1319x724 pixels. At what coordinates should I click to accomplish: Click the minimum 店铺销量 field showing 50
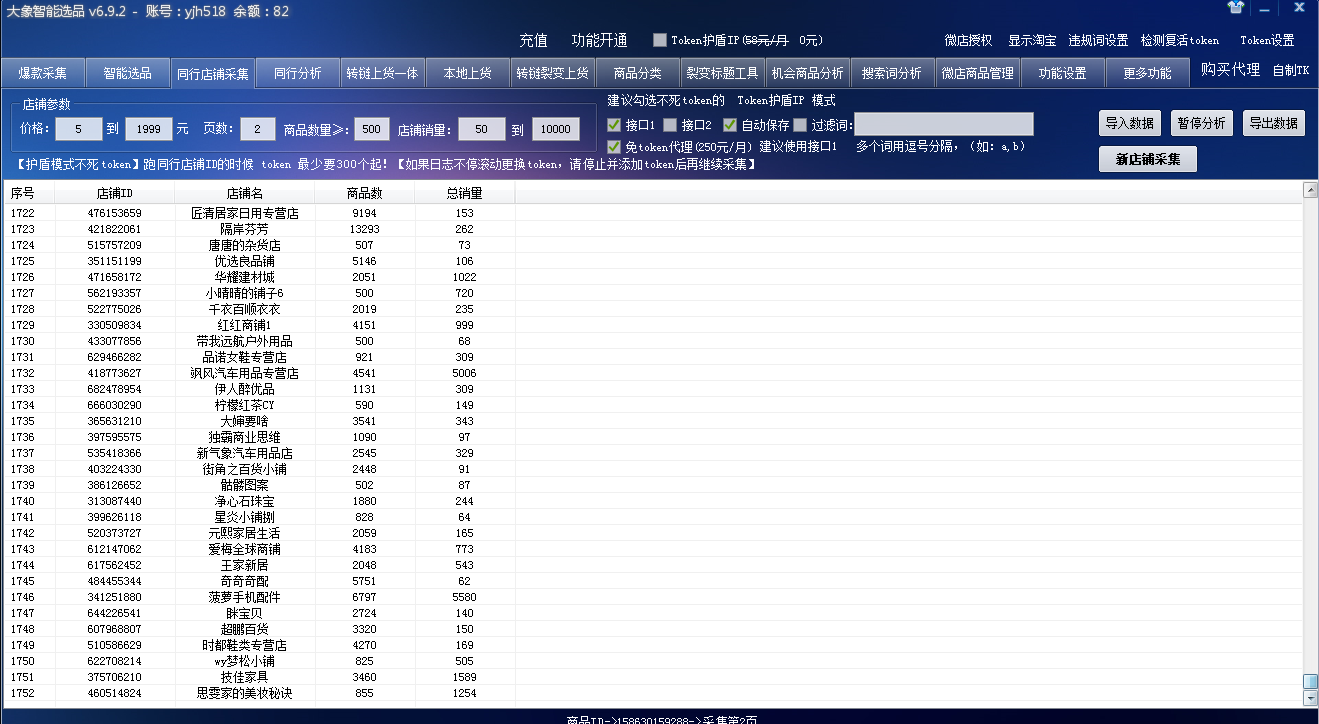(482, 129)
